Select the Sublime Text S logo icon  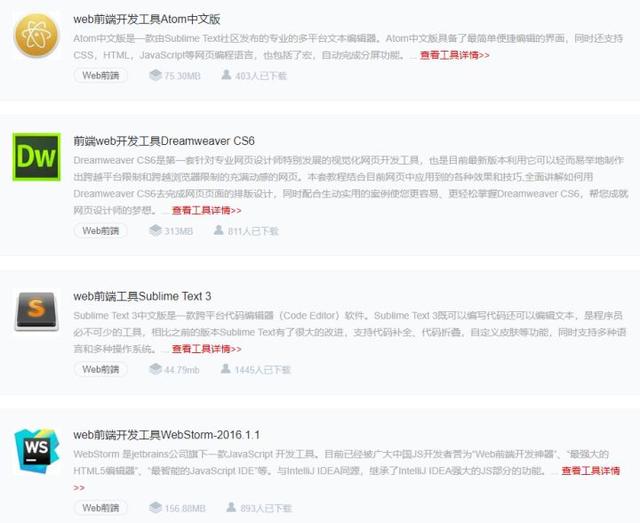click(37, 311)
